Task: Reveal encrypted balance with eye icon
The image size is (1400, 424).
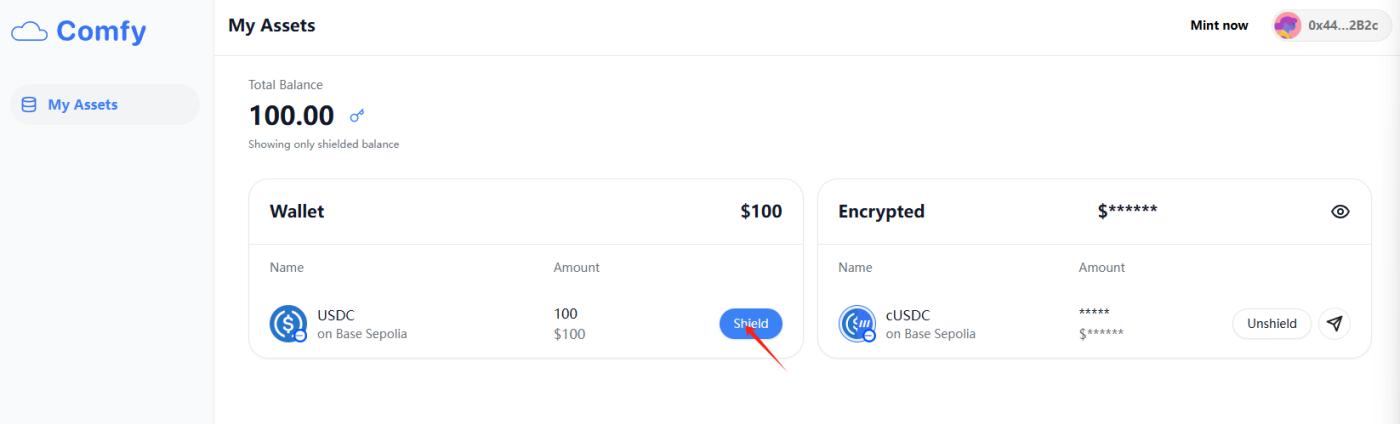Action: coord(1340,212)
